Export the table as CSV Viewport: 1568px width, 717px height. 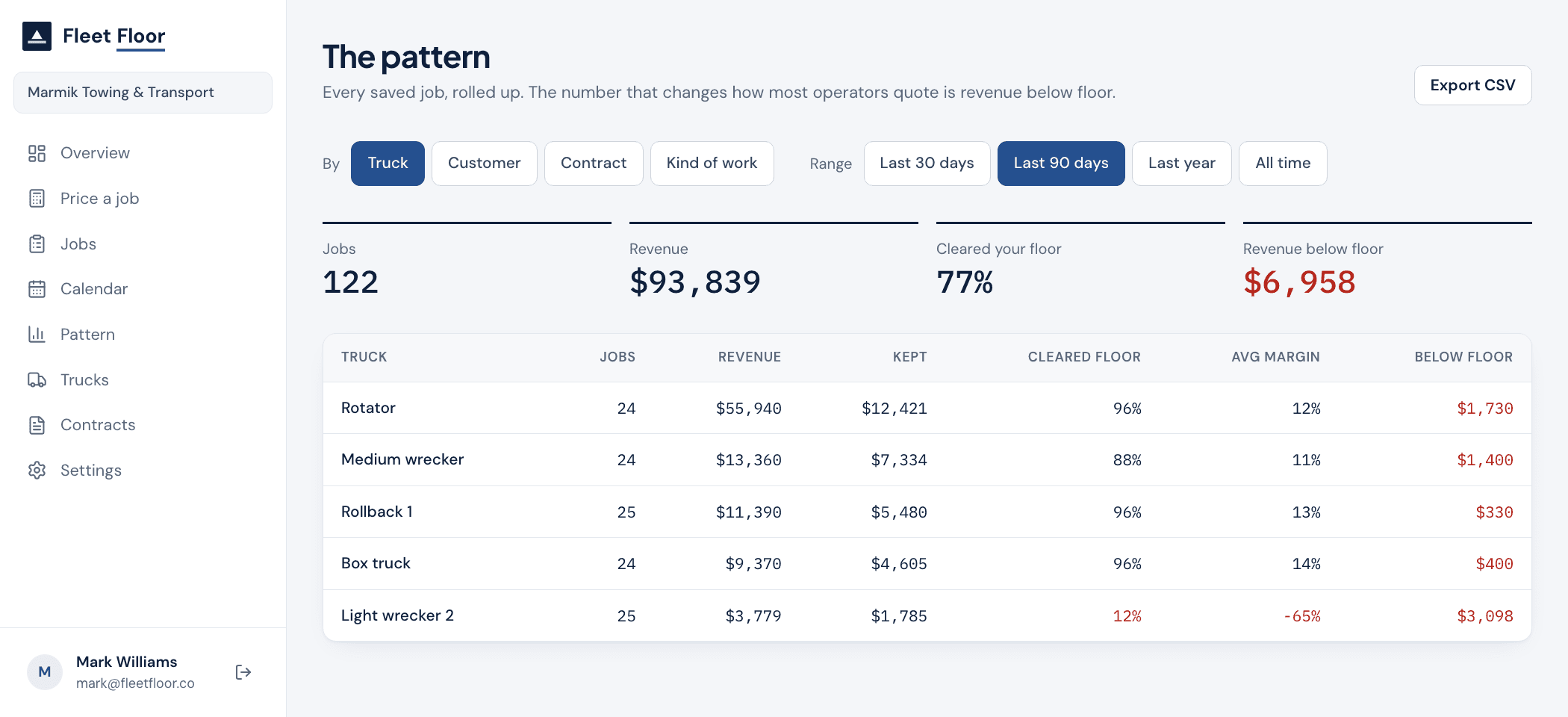(x=1472, y=85)
